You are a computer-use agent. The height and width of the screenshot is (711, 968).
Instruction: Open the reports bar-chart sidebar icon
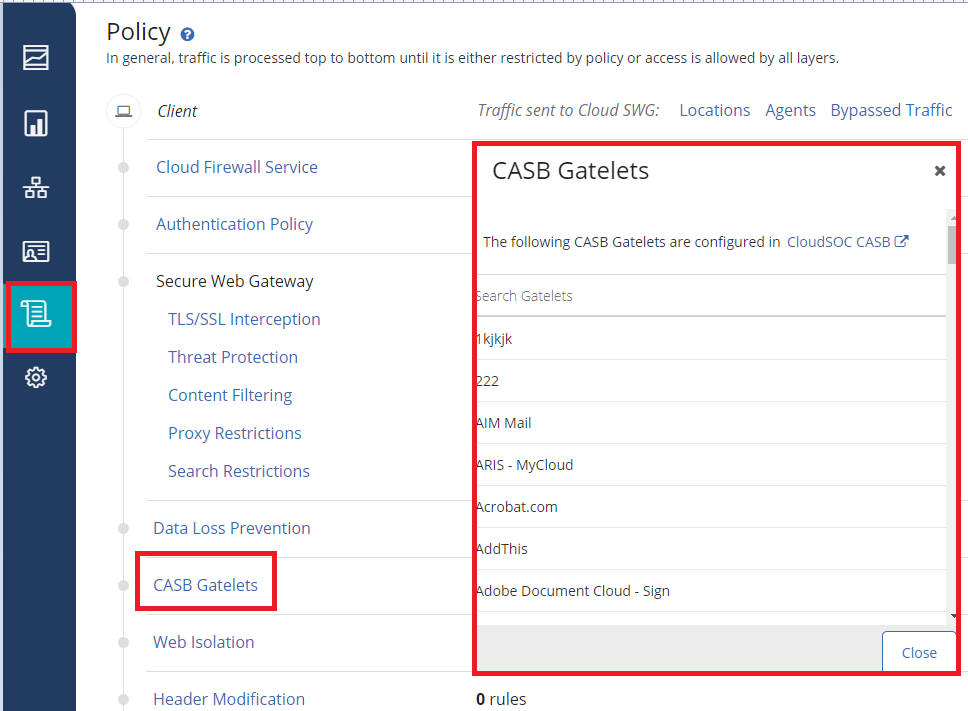tap(36, 123)
